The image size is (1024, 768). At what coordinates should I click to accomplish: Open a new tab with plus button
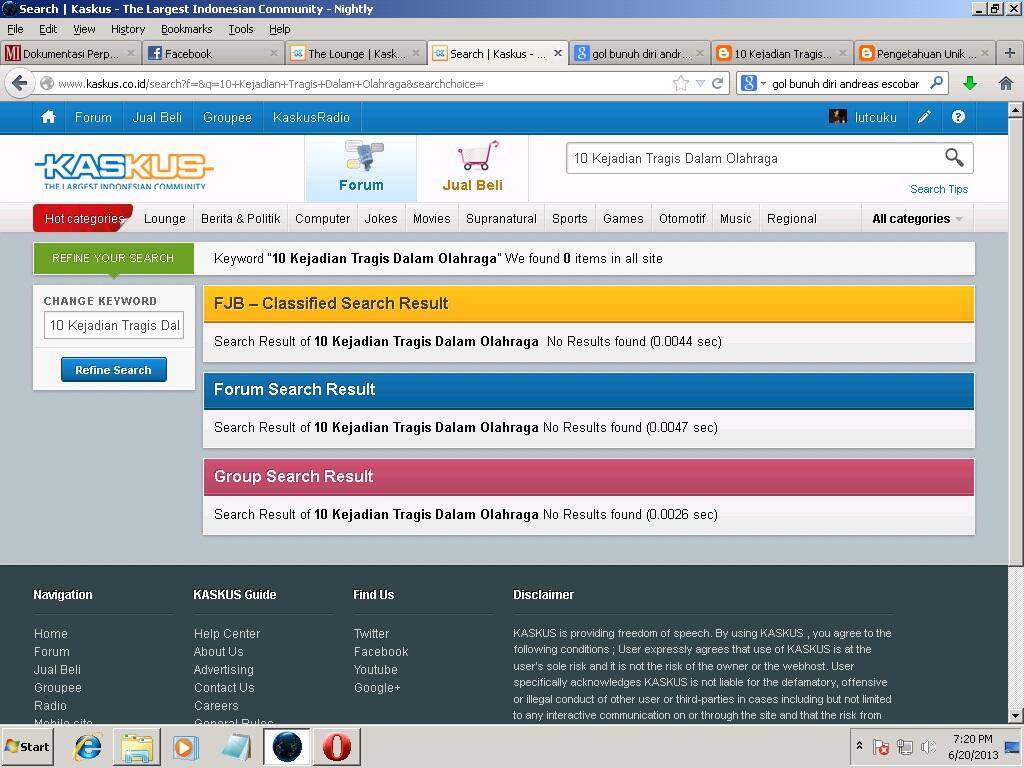(1009, 54)
